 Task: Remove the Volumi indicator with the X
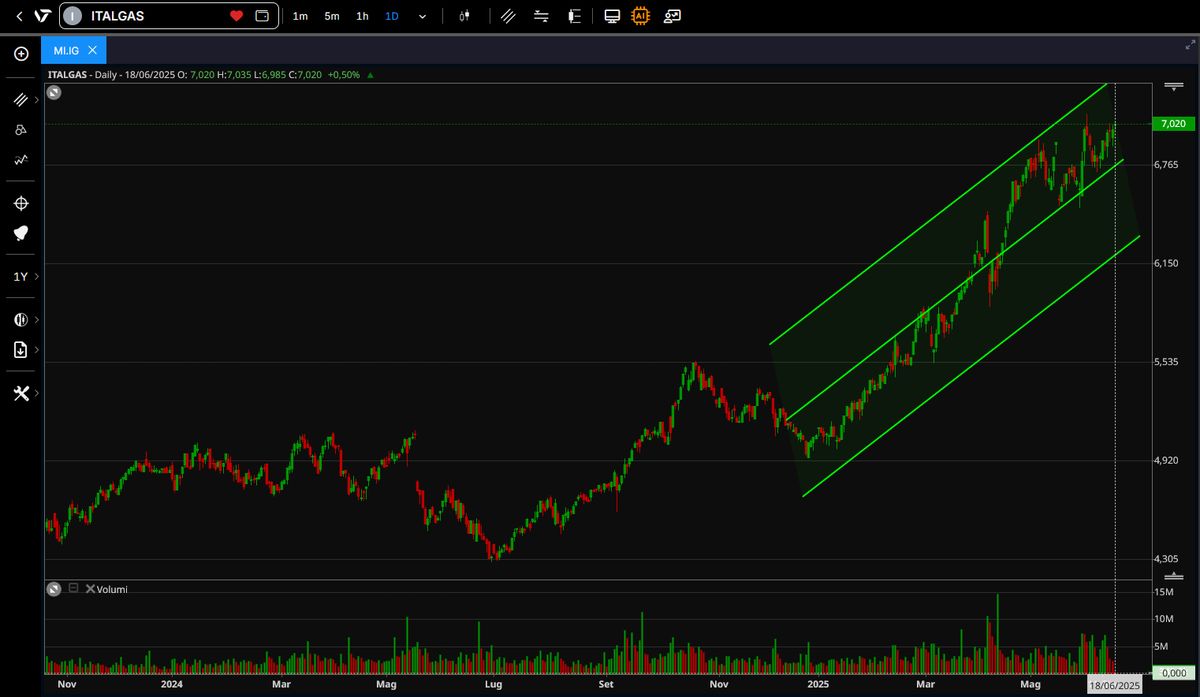(x=90, y=589)
